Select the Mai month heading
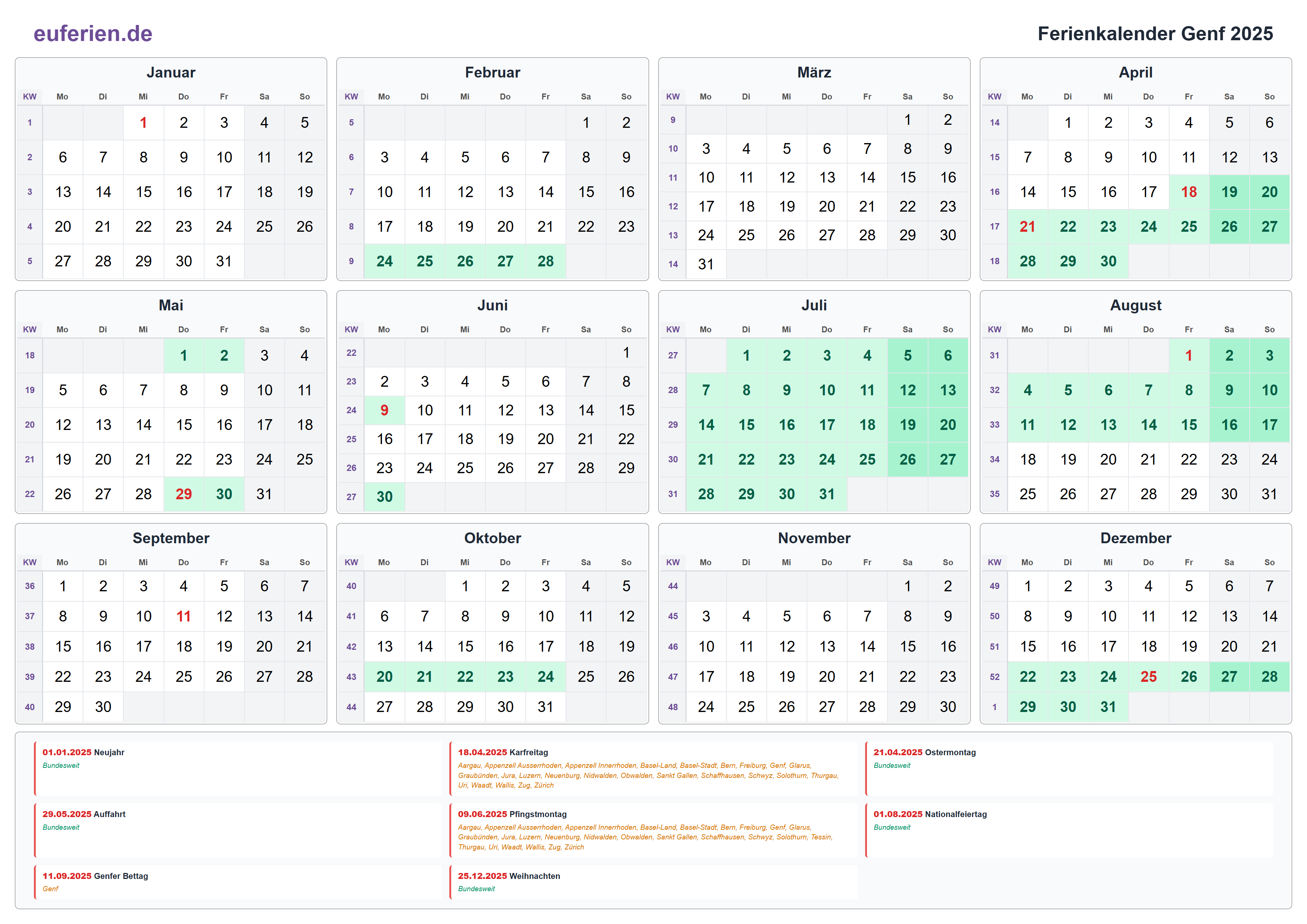This screenshot has height=924, width=1307. [x=171, y=305]
